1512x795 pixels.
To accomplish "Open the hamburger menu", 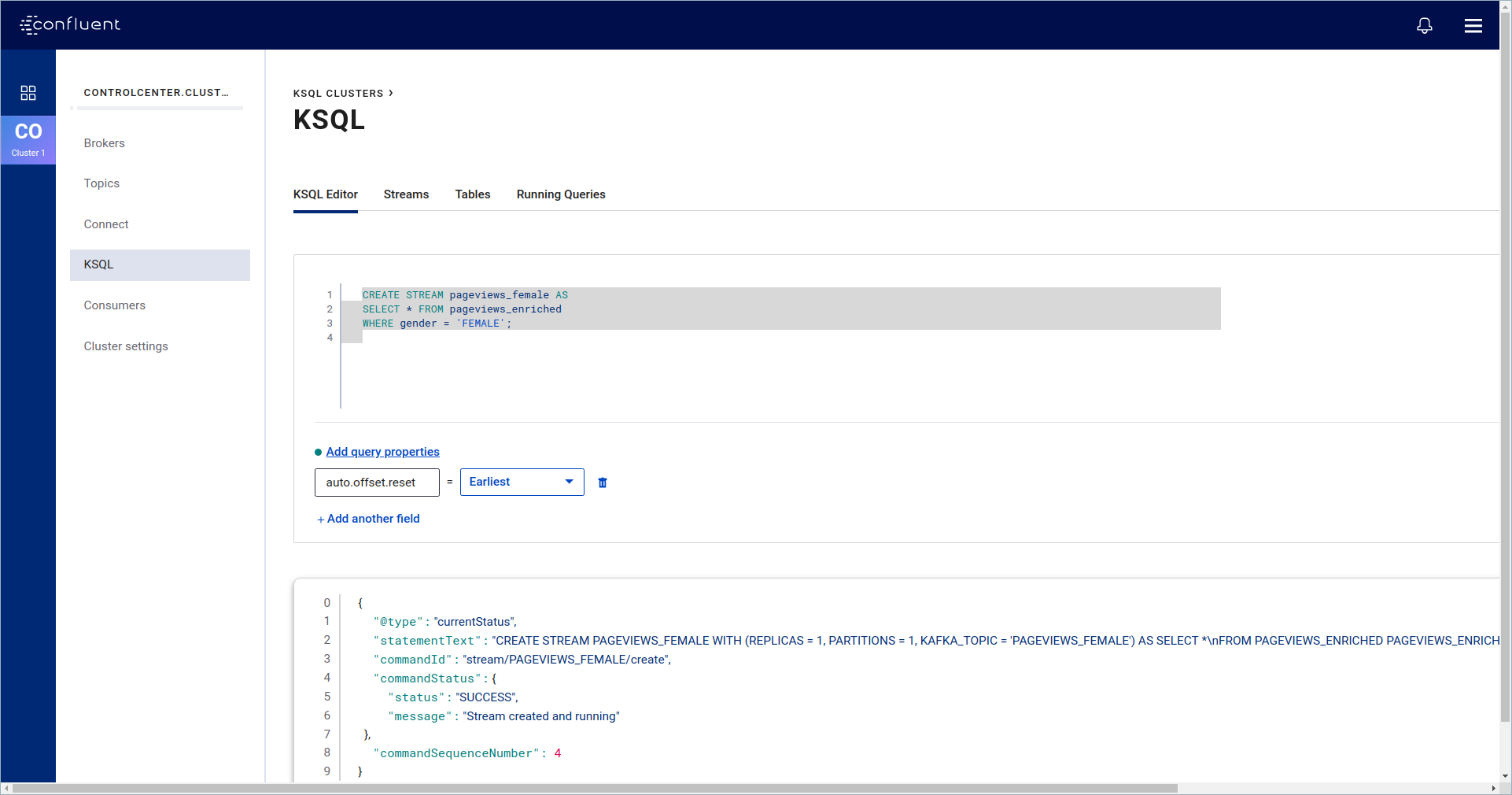I will point(1473,26).
